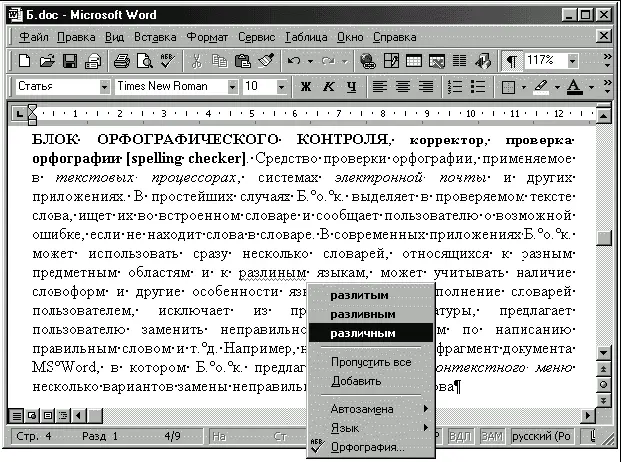The image size is (621, 462).
Task: Switch to web layout view button
Action: (32, 416)
